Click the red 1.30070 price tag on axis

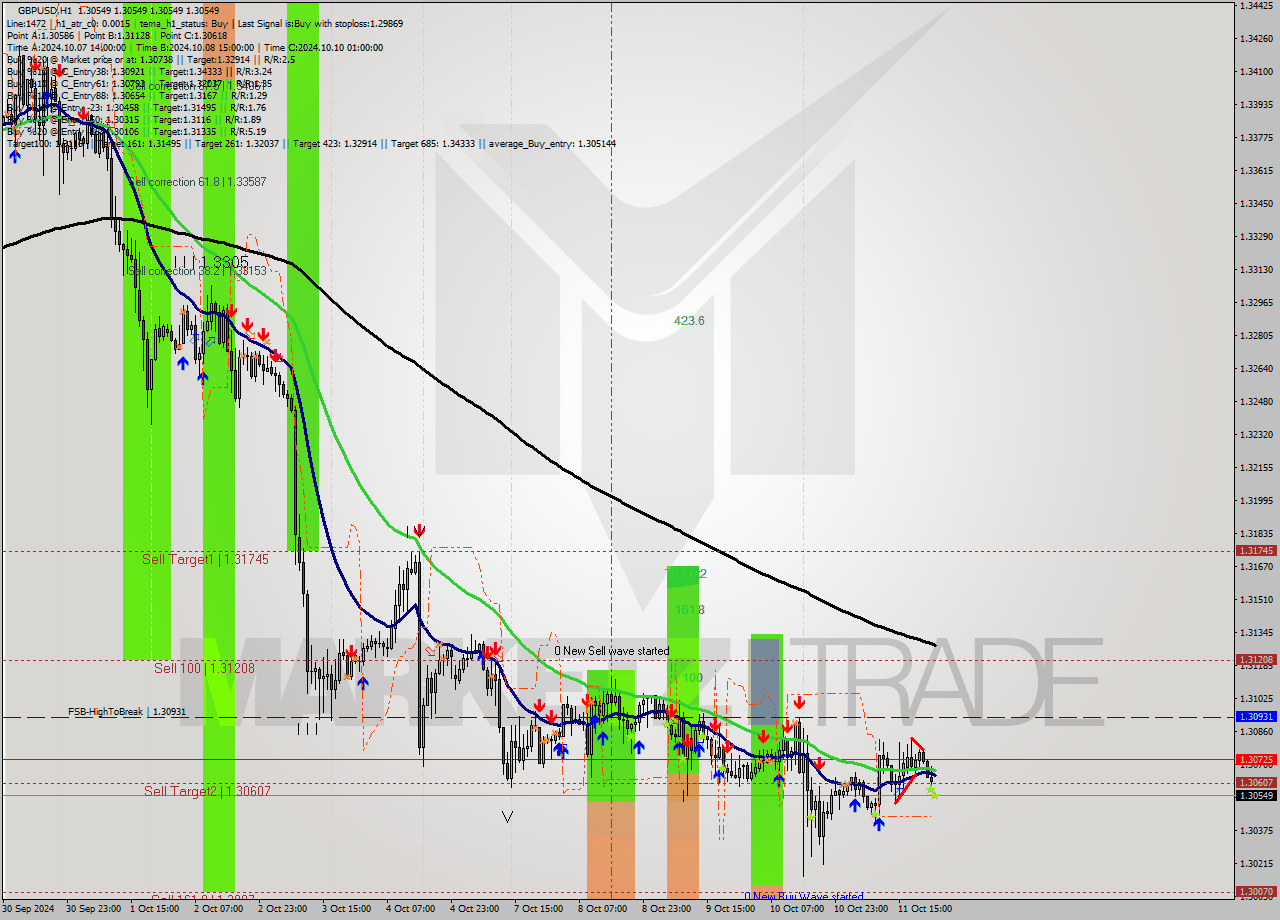click(1256, 891)
